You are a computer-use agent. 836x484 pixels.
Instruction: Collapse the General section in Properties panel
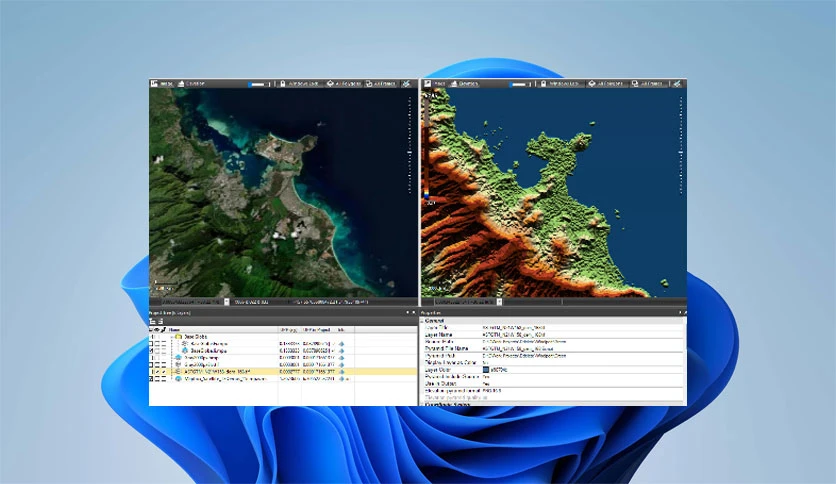pos(422,321)
